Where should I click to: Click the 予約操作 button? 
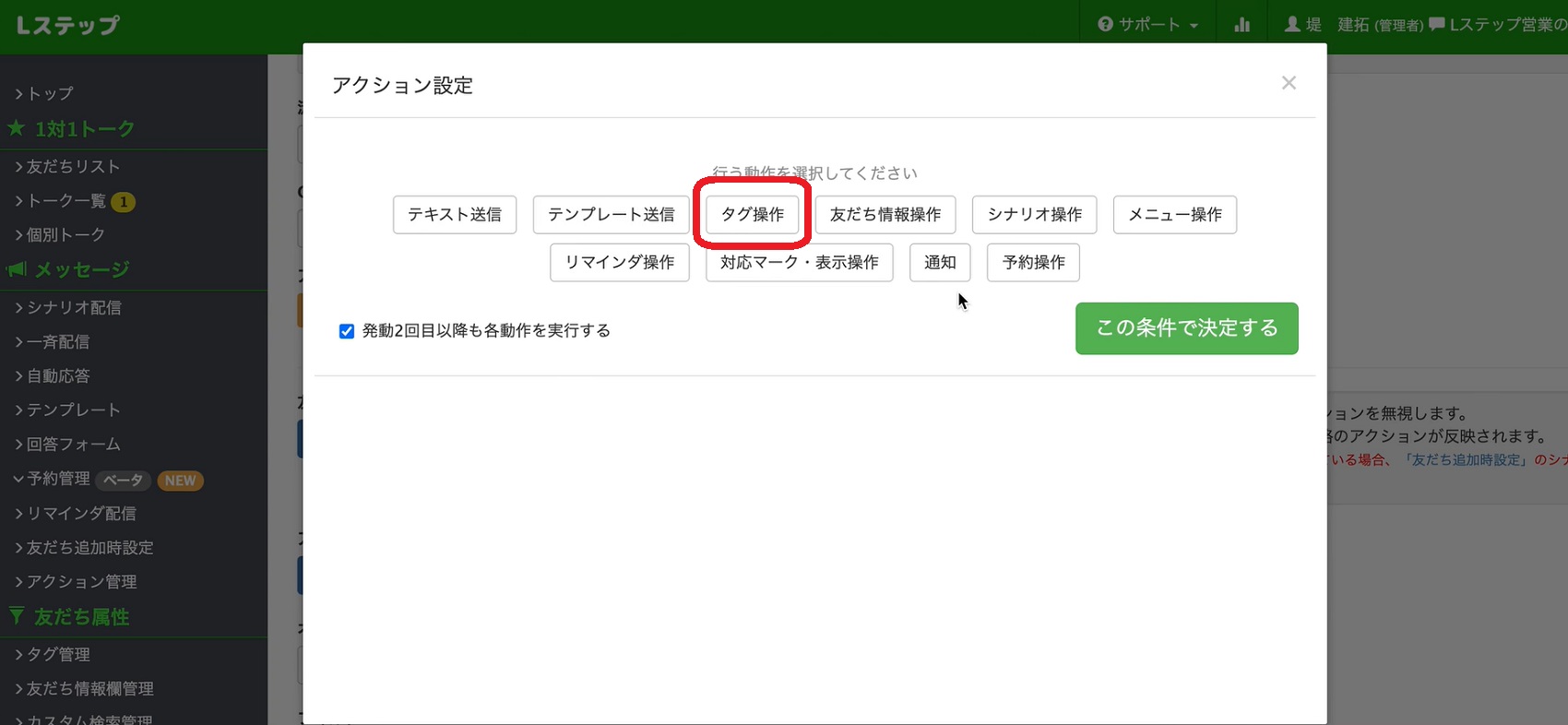point(1034,263)
